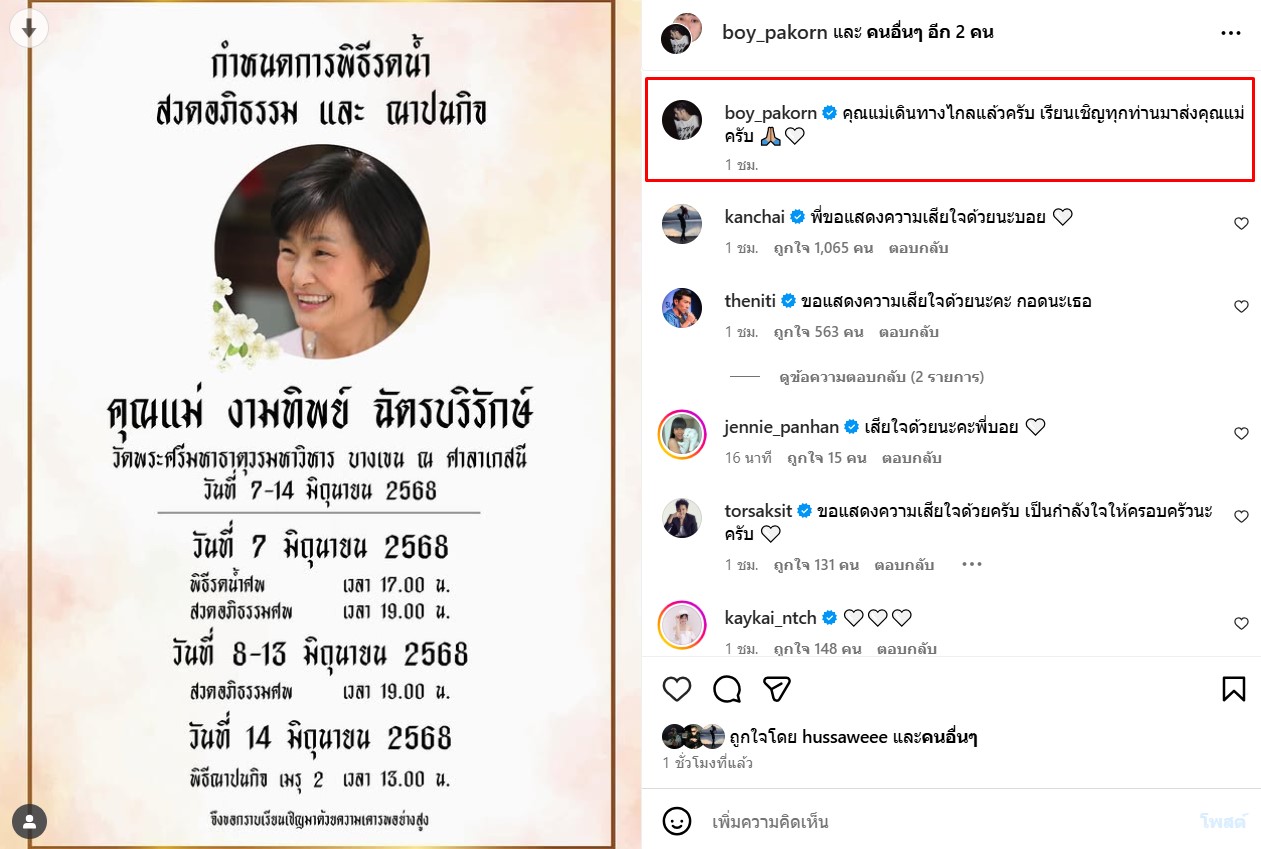Open comments with the speech bubble icon
This screenshot has height=849, width=1261.
tap(727, 689)
